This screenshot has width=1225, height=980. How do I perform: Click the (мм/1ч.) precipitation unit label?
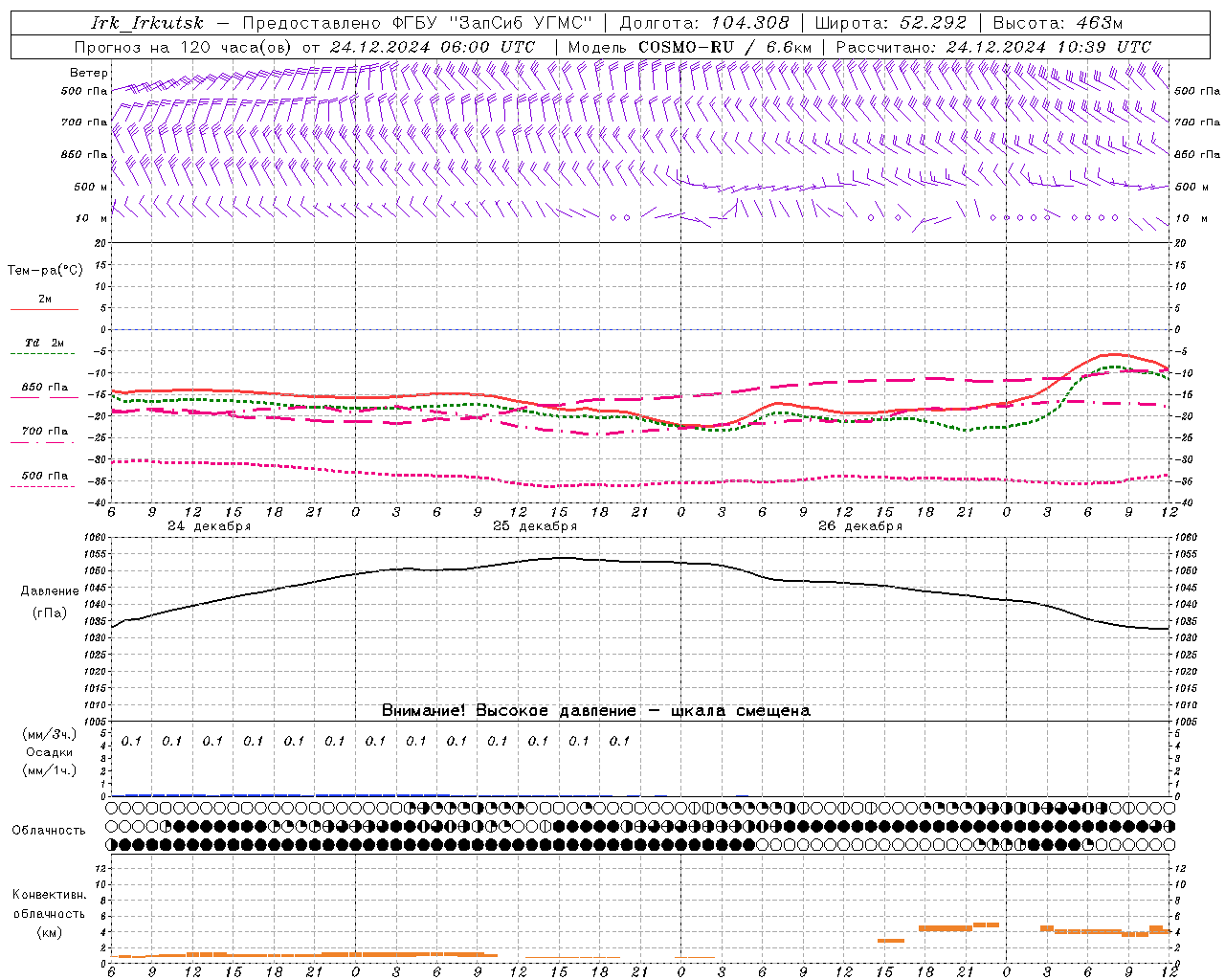50,770
